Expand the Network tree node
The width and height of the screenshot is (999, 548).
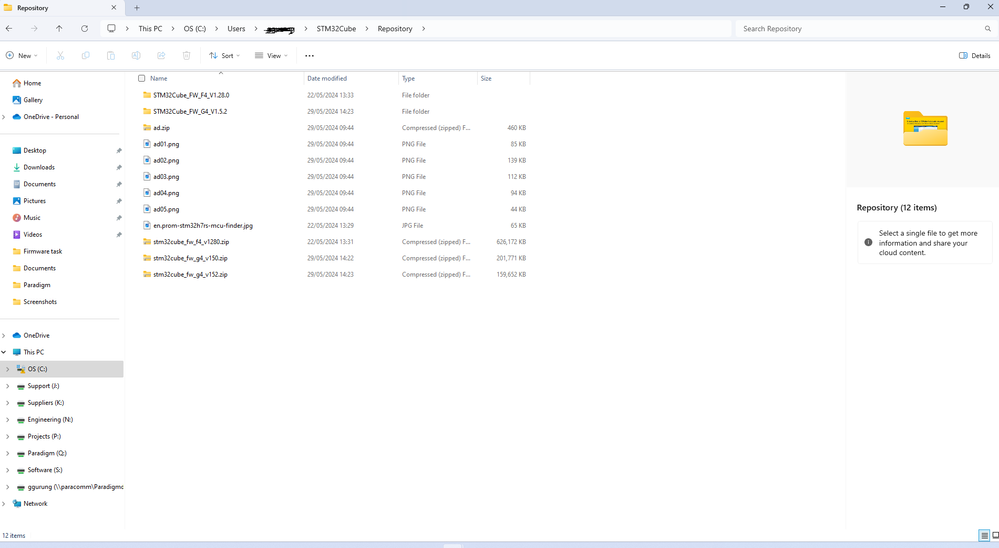tap(4, 503)
